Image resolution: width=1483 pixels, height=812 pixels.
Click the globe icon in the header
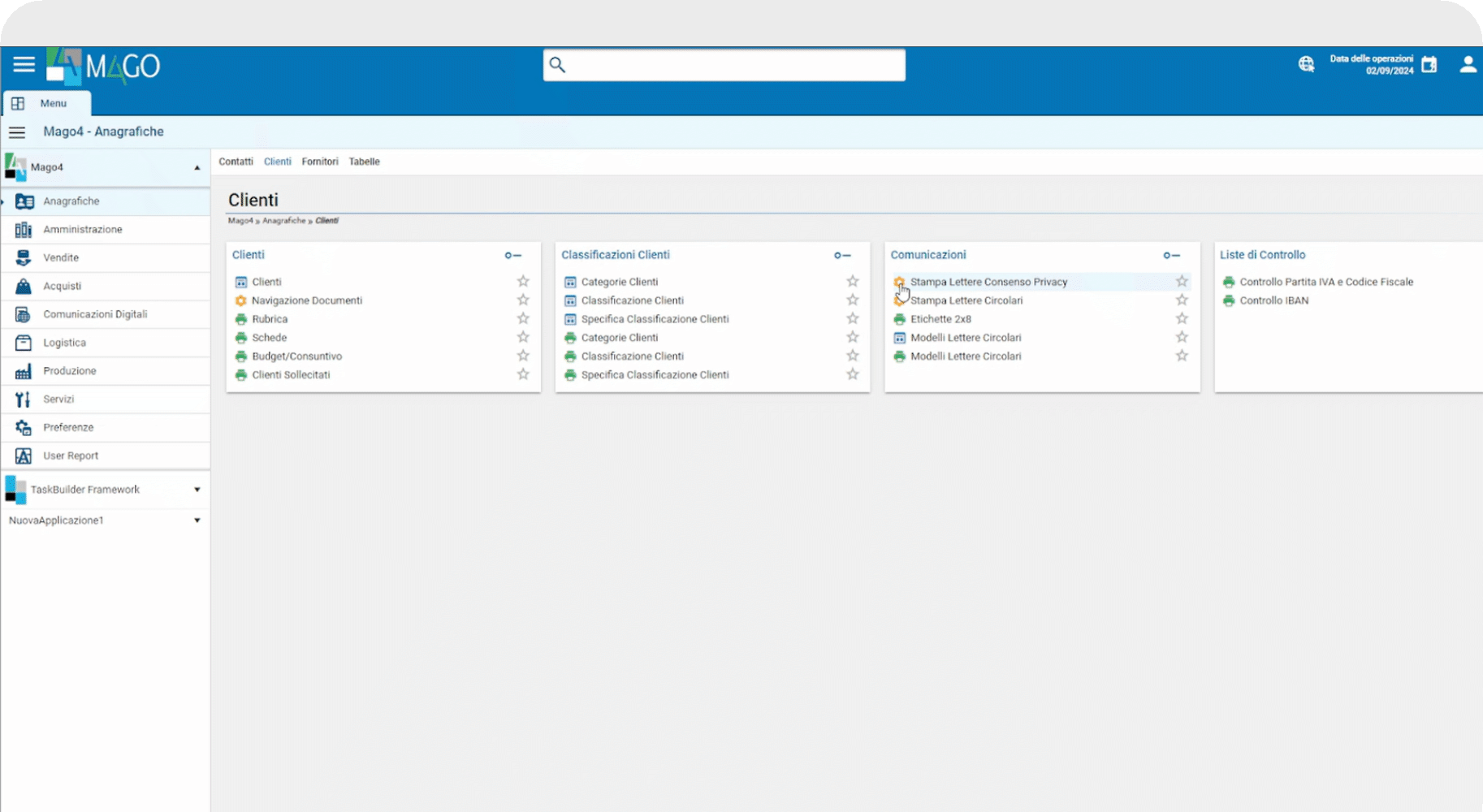coord(1306,65)
